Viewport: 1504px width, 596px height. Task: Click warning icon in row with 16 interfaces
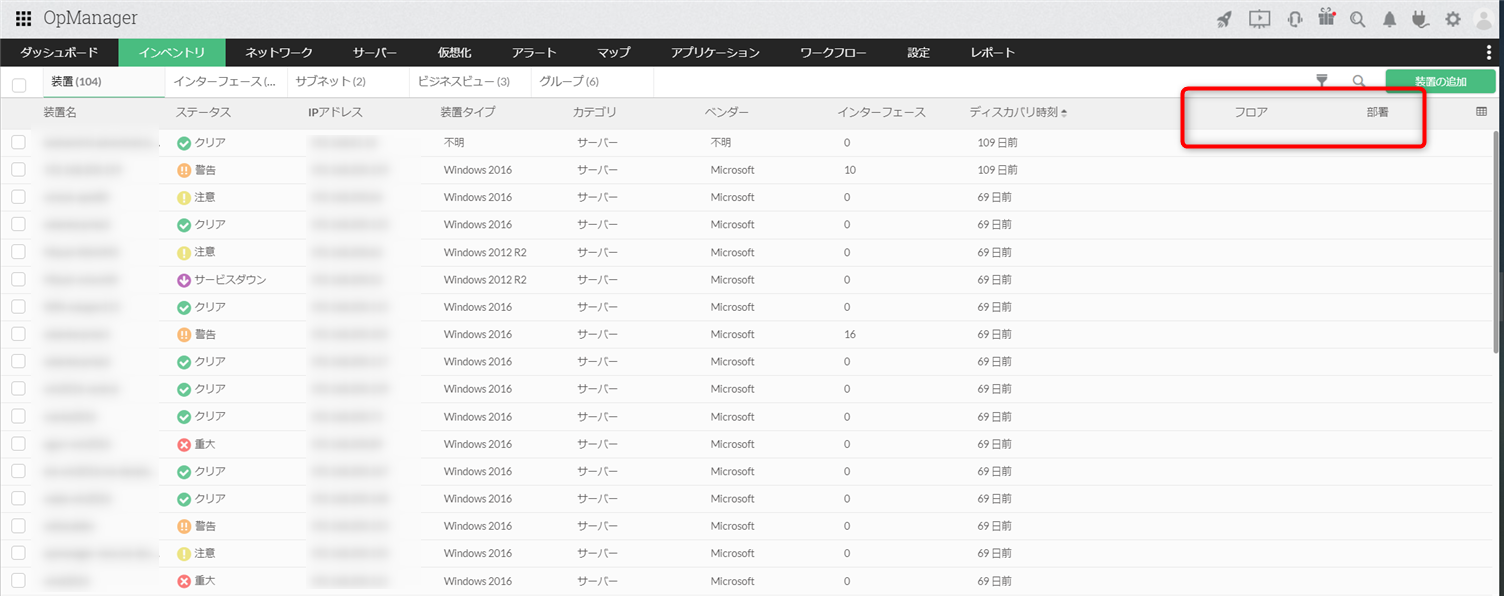click(x=184, y=334)
